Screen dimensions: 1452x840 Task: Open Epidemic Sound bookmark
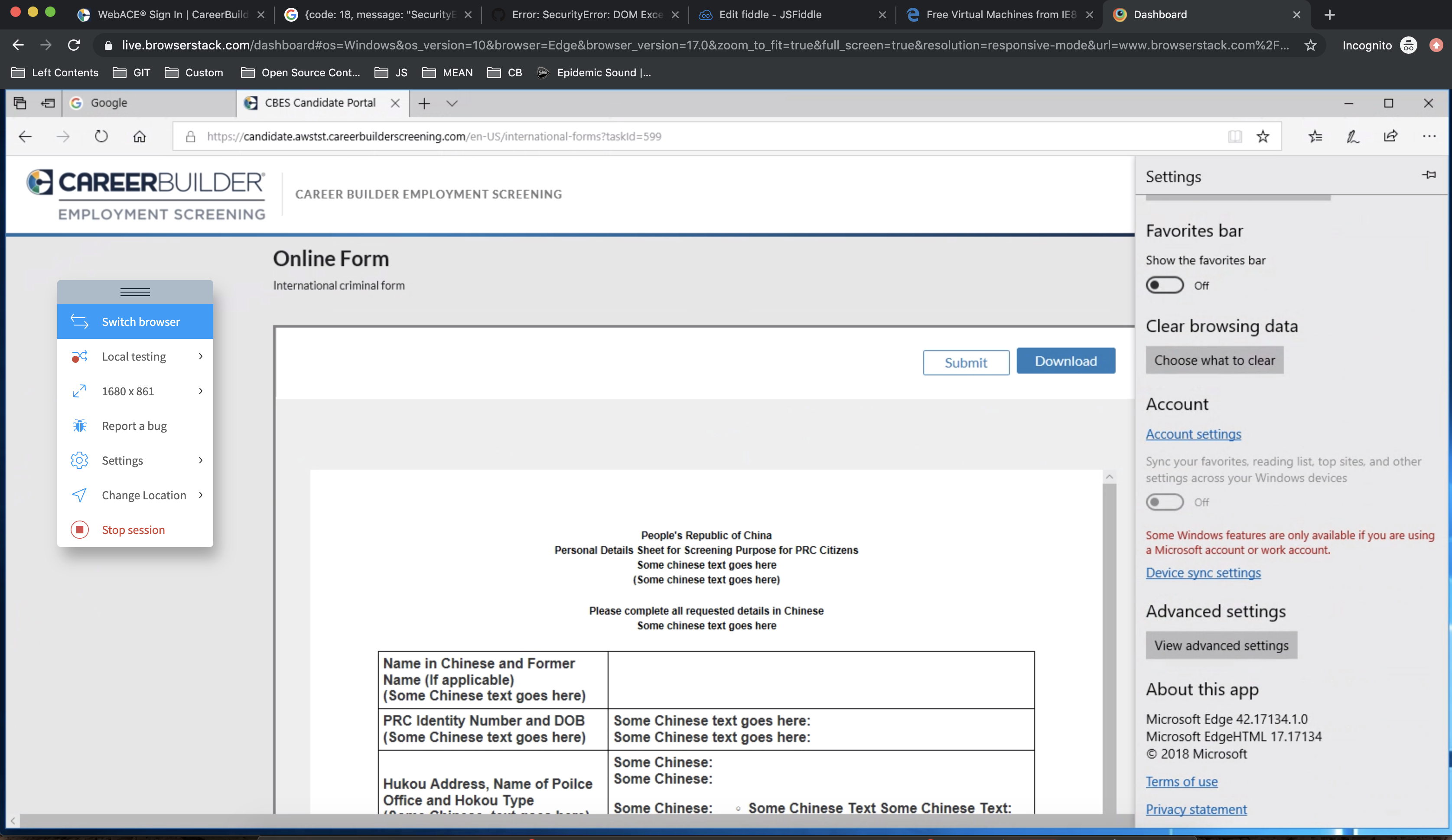coord(594,72)
